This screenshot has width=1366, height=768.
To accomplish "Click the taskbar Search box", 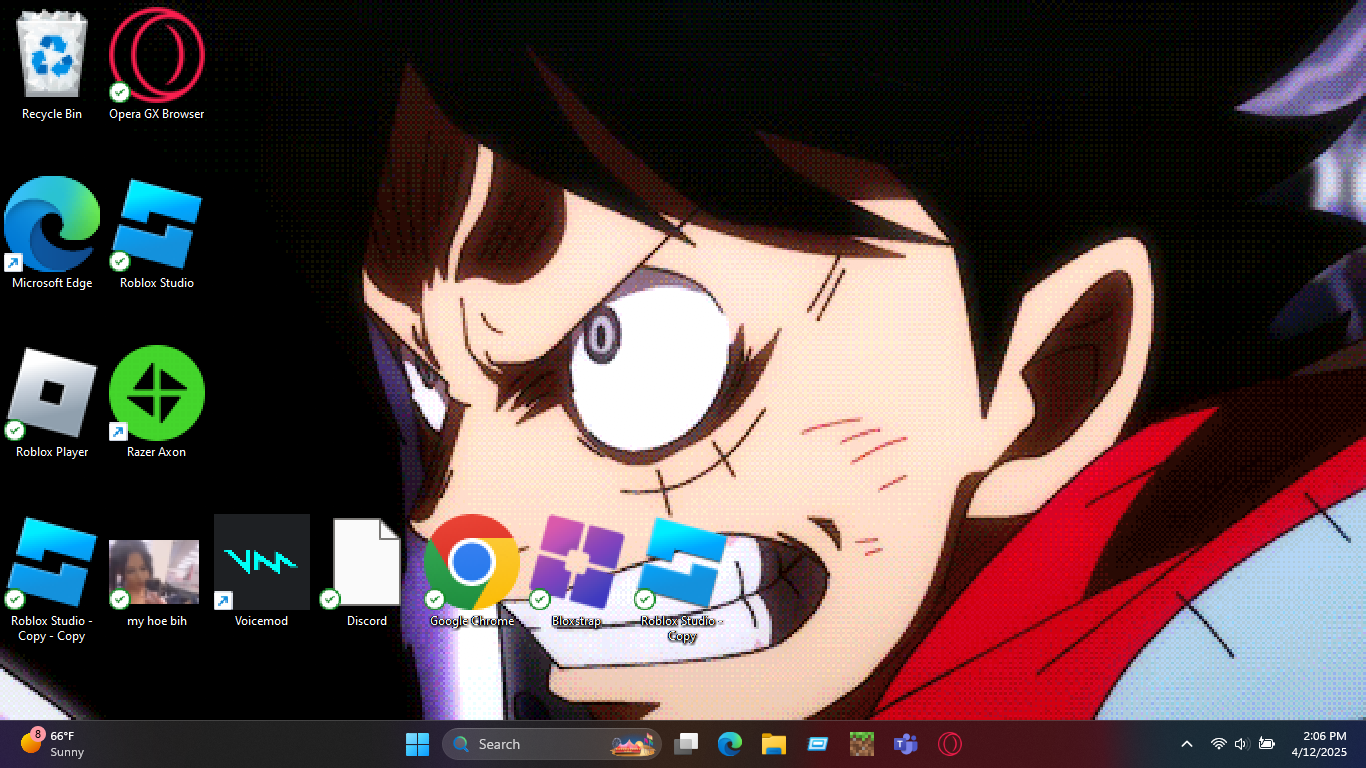I will click(552, 744).
